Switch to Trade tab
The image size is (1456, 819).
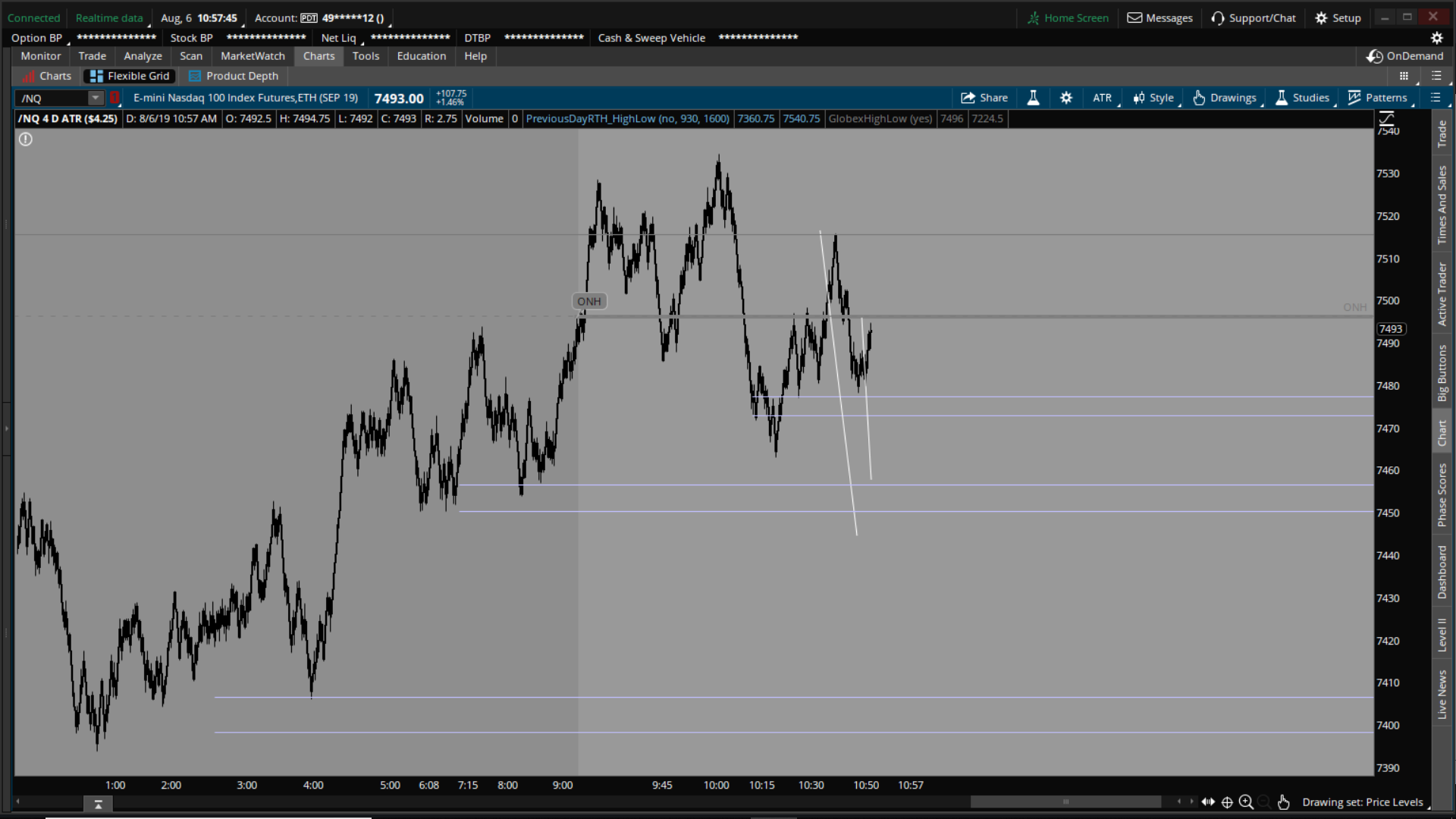(x=93, y=56)
